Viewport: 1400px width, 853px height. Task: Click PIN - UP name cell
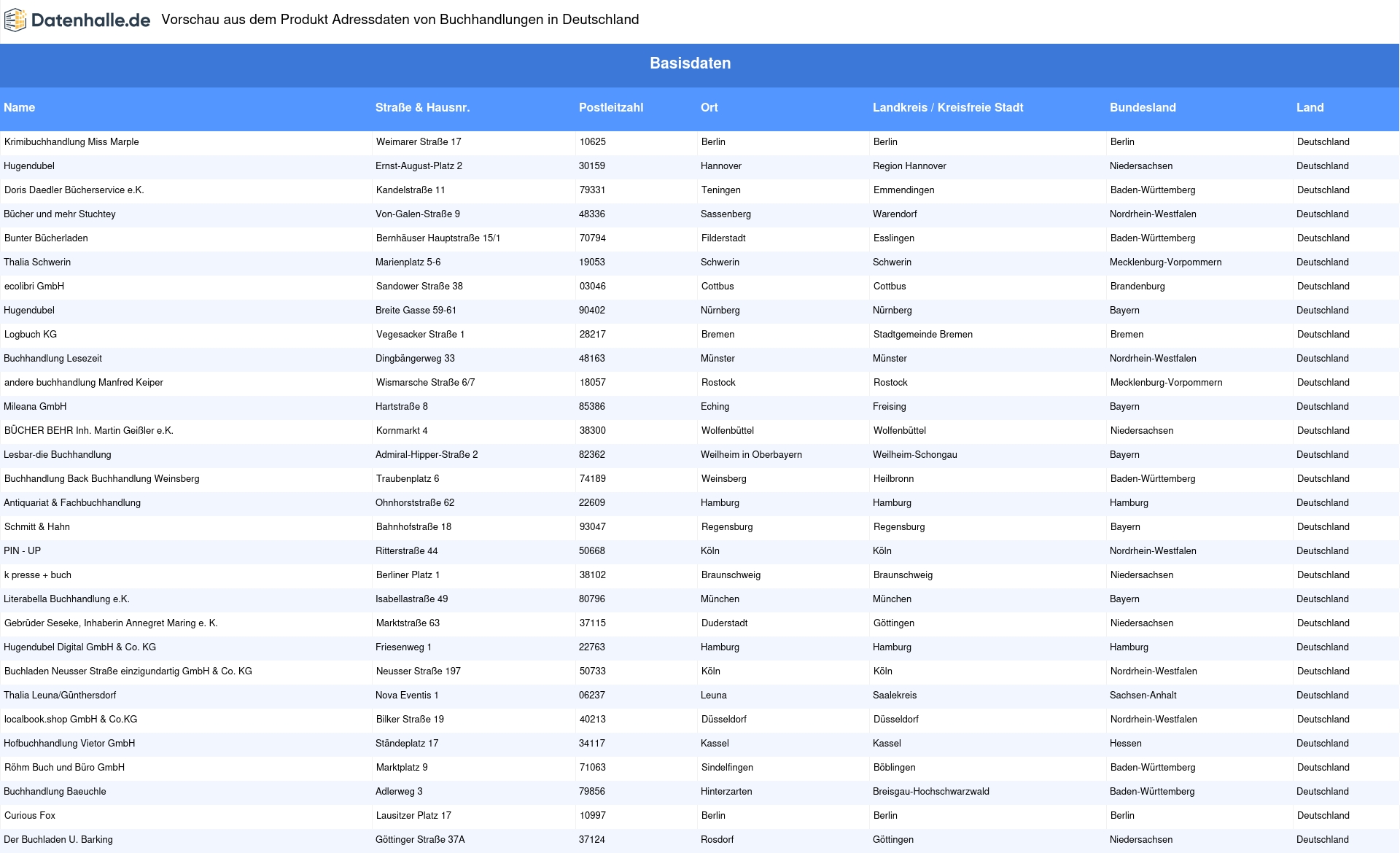[x=22, y=551]
